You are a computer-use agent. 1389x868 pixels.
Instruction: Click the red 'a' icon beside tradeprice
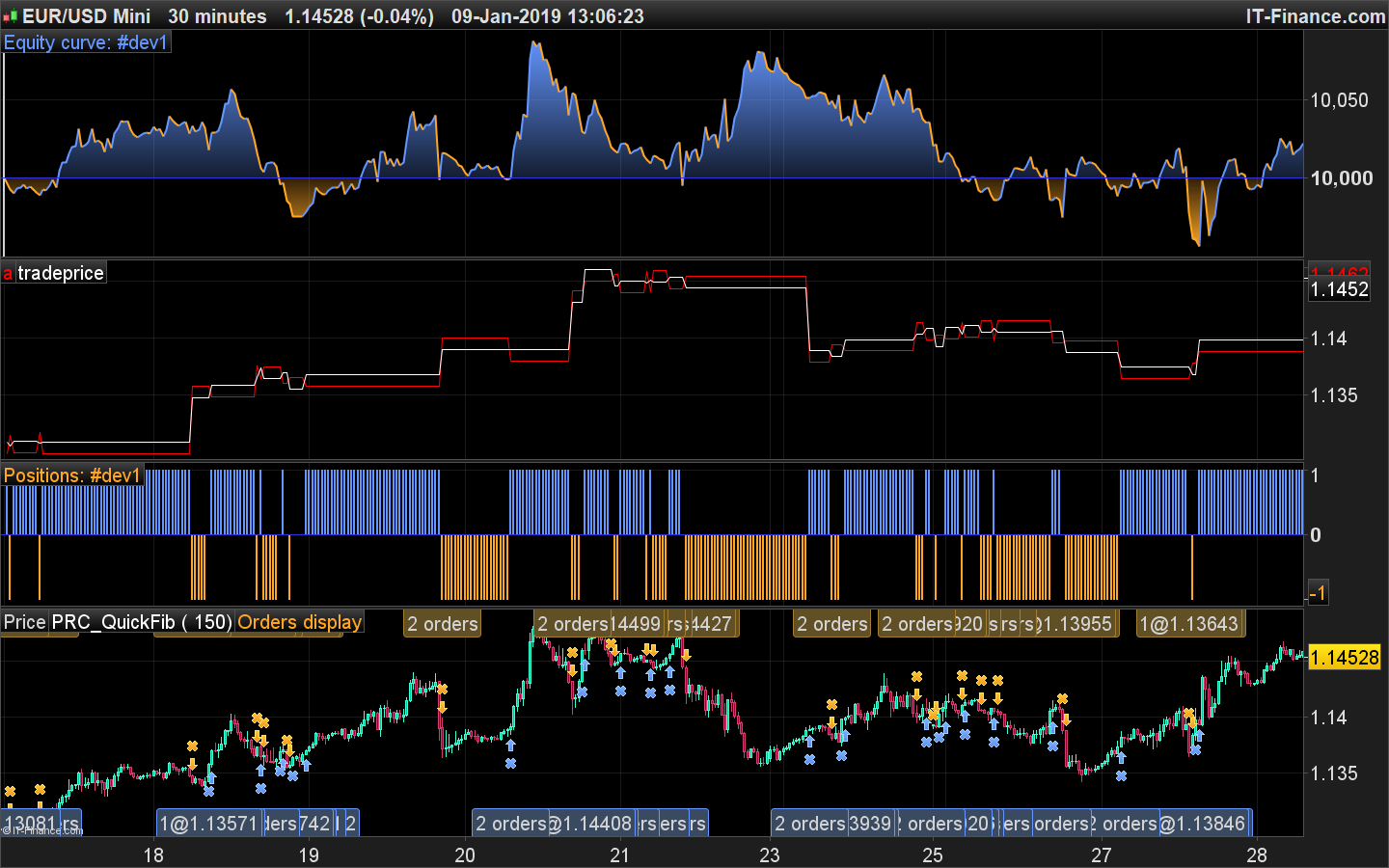click(8, 274)
